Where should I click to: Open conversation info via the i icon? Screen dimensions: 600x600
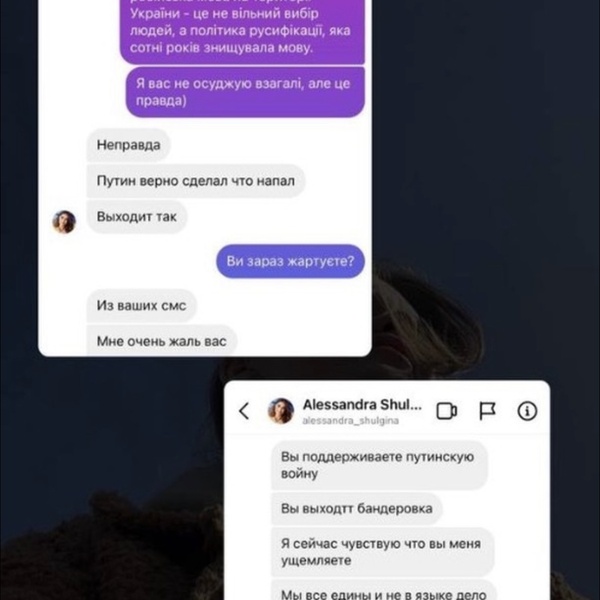click(x=527, y=411)
